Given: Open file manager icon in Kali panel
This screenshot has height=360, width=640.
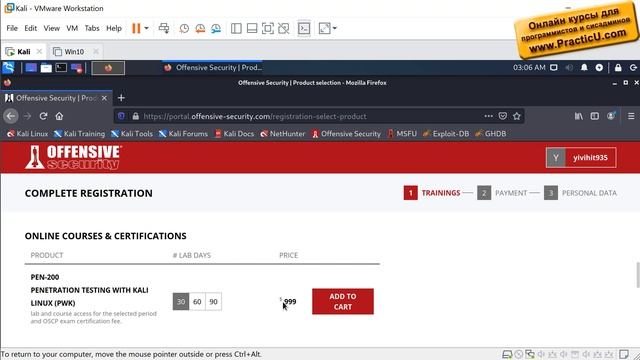Looking at the screenshot, I should [x=46, y=68].
